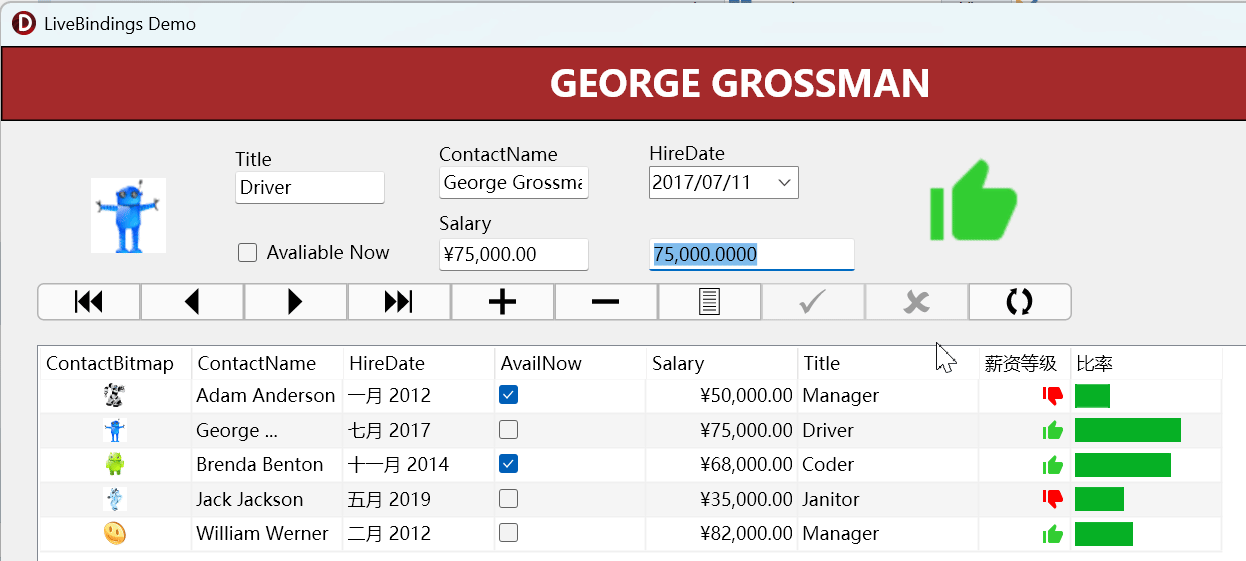The width and height of the screenshot is (1246, 561).
Task: Click the next record arrow button
Action: tap(295, 302)
